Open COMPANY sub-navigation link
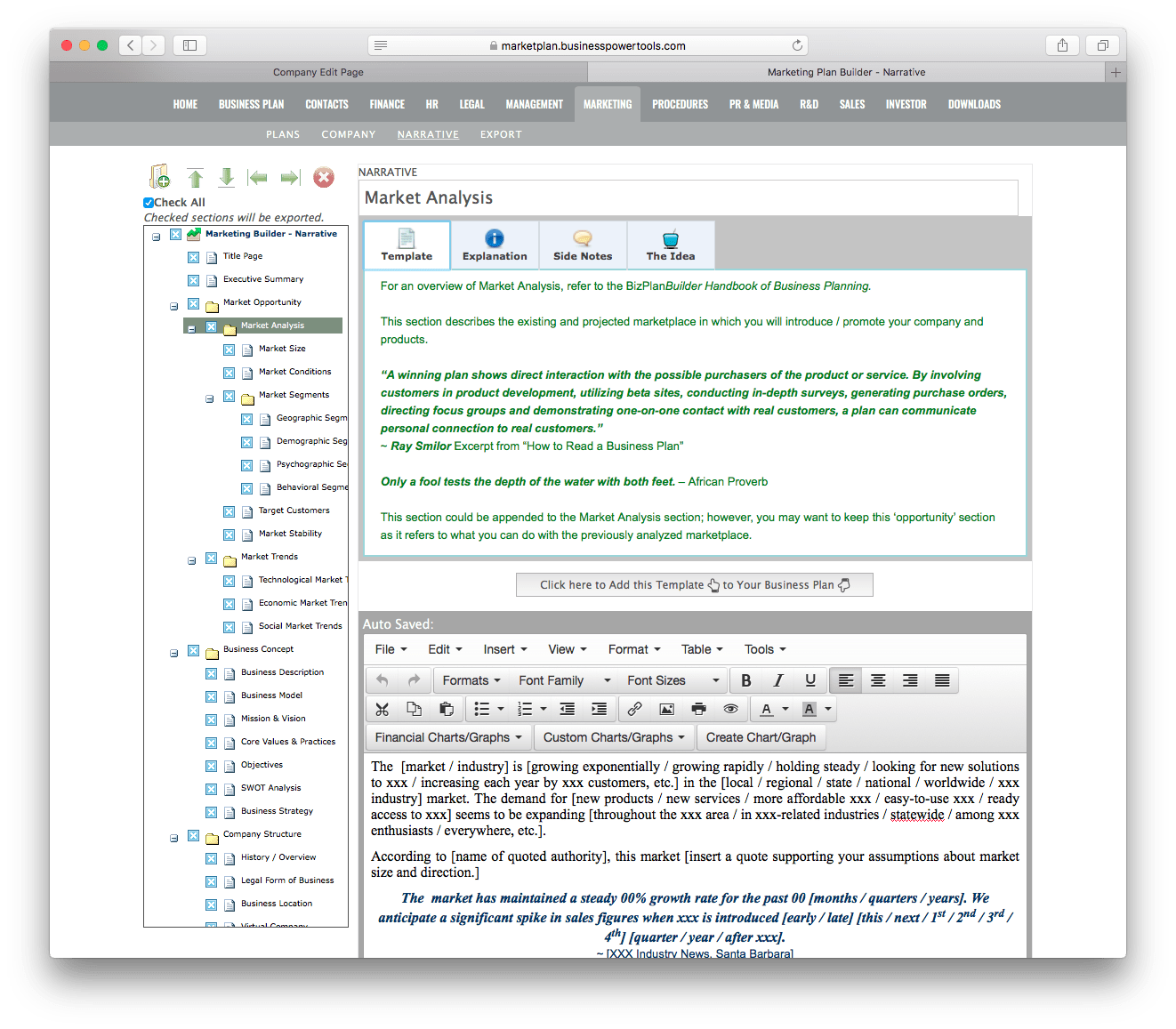 coord(349,134)
